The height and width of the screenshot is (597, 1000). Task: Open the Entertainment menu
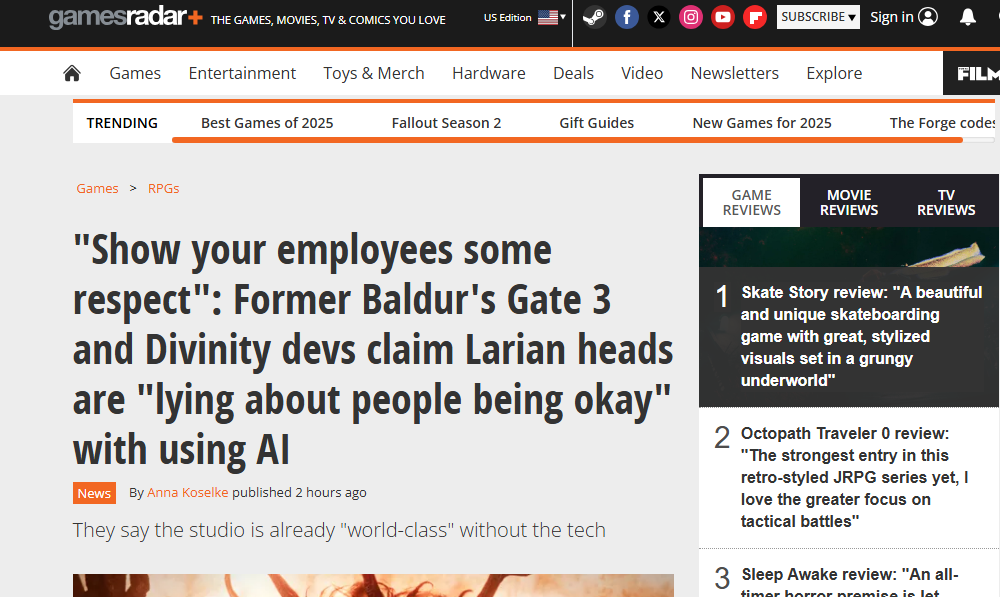[242, 73]
